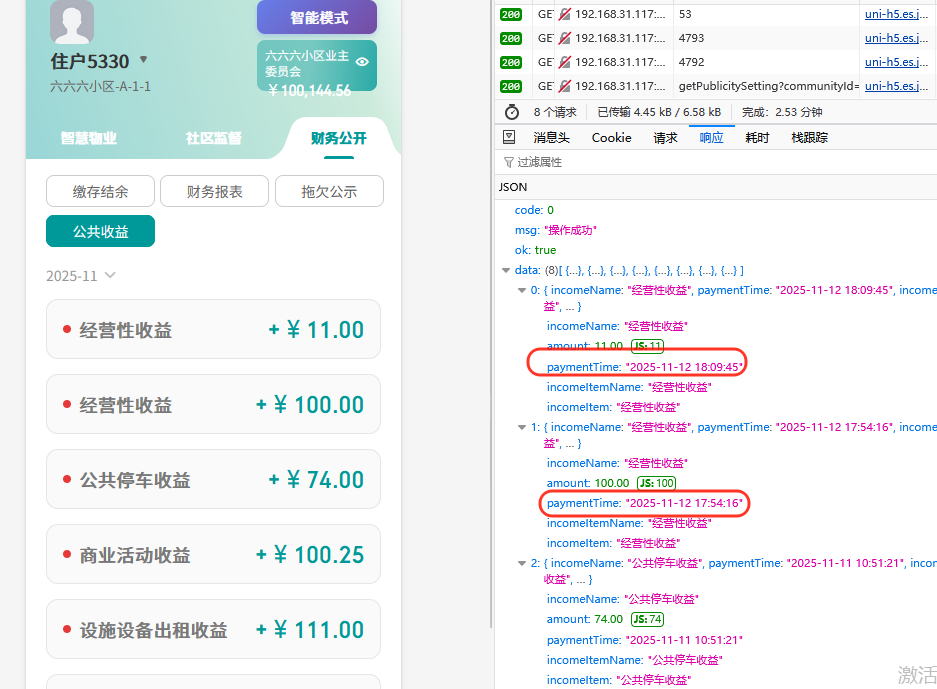Image resolution: width=937 pixels, height=689 pixels.
Task: Click the JS:100 badge next to amount
Action: (656, 483)
